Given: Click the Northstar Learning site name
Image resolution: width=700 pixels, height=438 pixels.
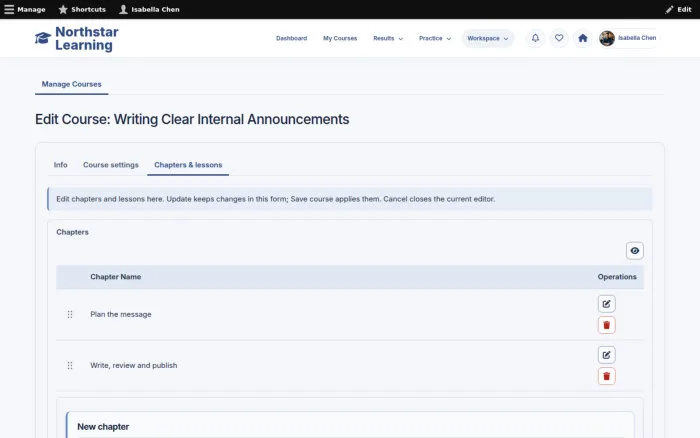Looking at the screenshot, I should (x=87, y=38).
